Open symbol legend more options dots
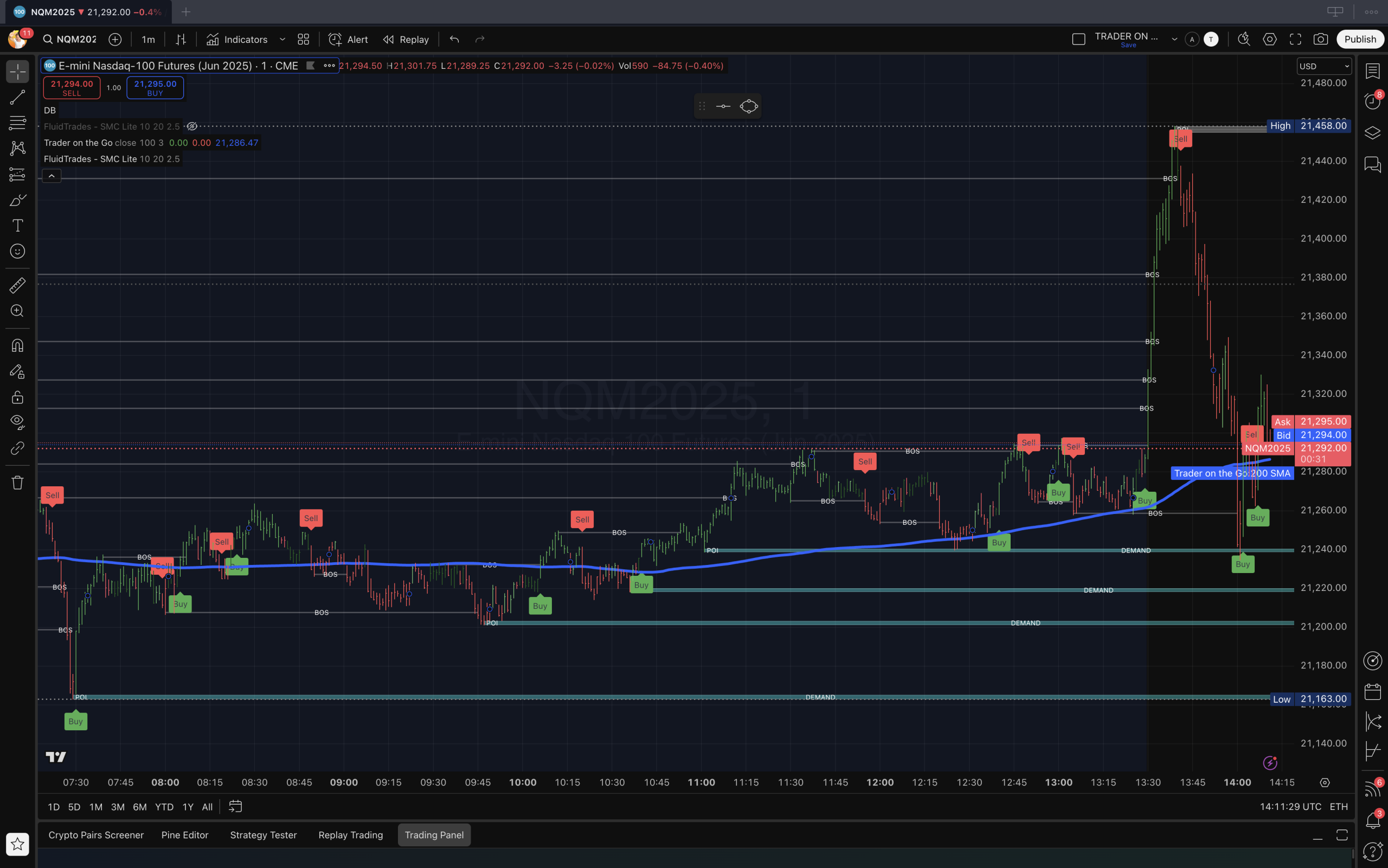 (x=329, y=66)
